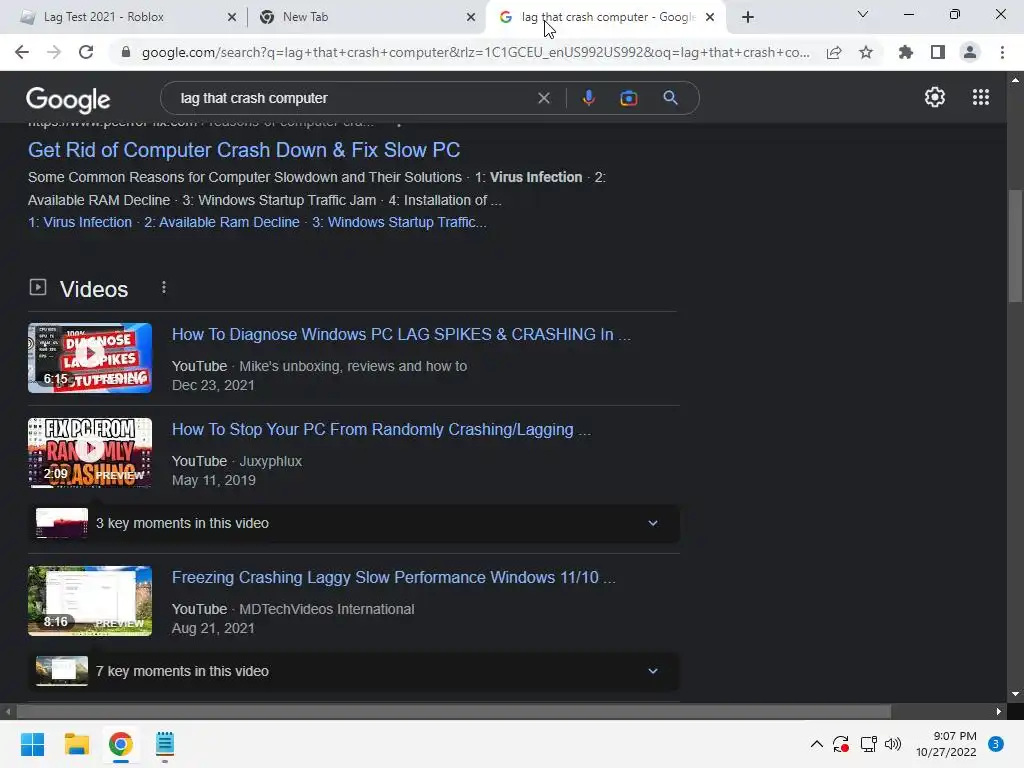This screenshot has width=1024, height=768.
Task: Play the Diagnose Lag Spikes video thumbnail
Action: 89,358
